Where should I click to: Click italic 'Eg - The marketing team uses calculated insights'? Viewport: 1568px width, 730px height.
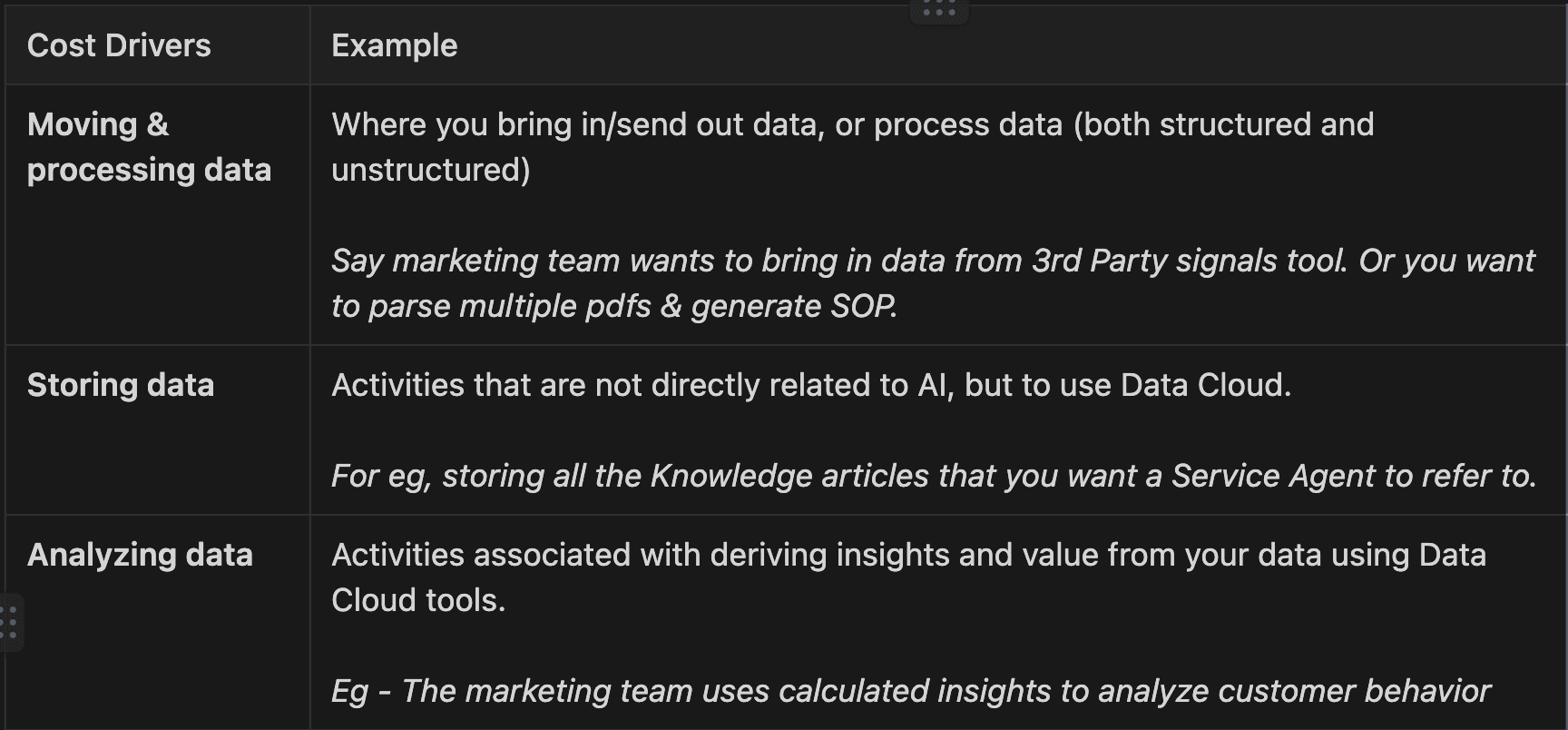pos(817,691)
